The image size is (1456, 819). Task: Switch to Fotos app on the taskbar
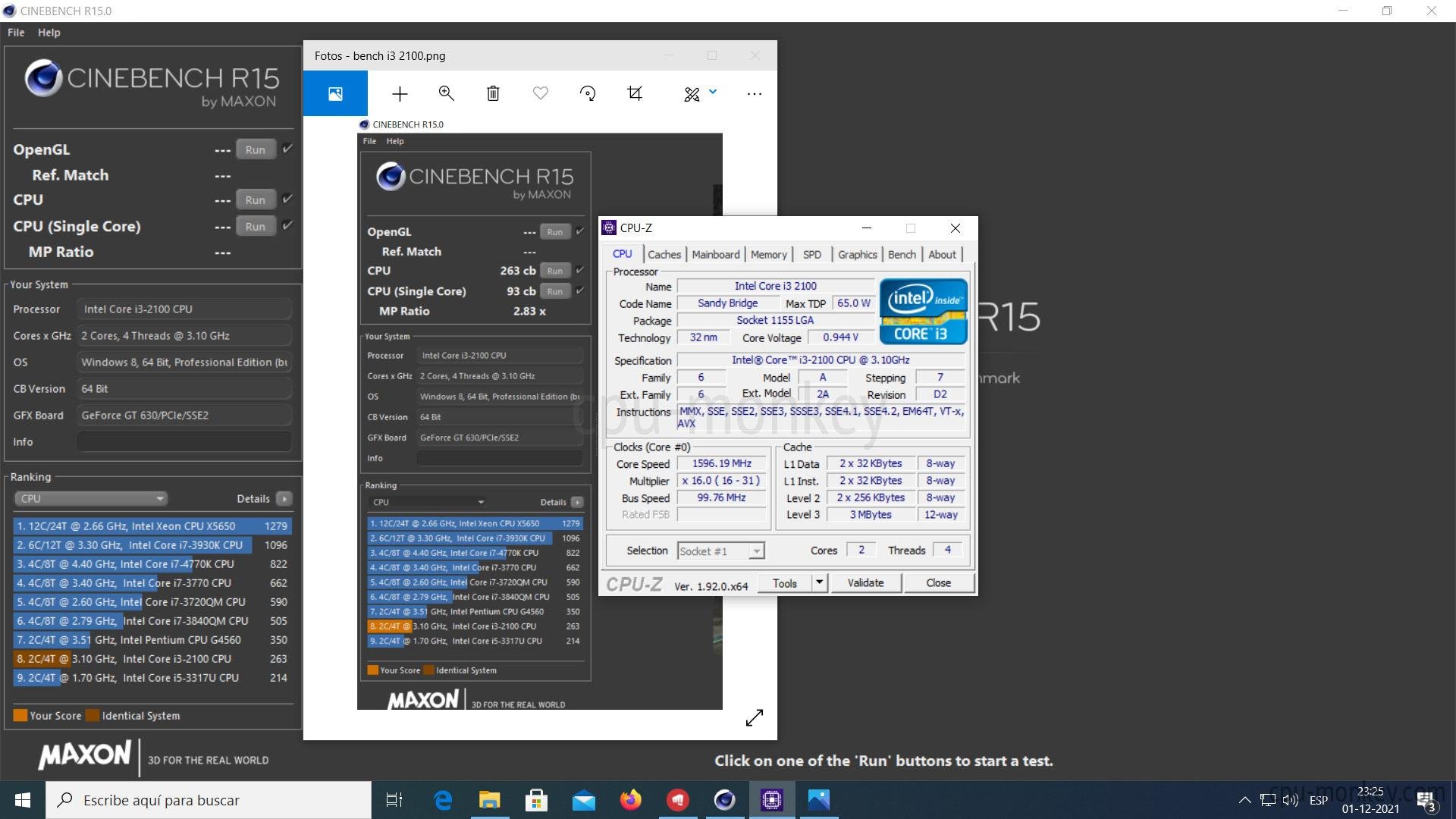click(819, 800)
